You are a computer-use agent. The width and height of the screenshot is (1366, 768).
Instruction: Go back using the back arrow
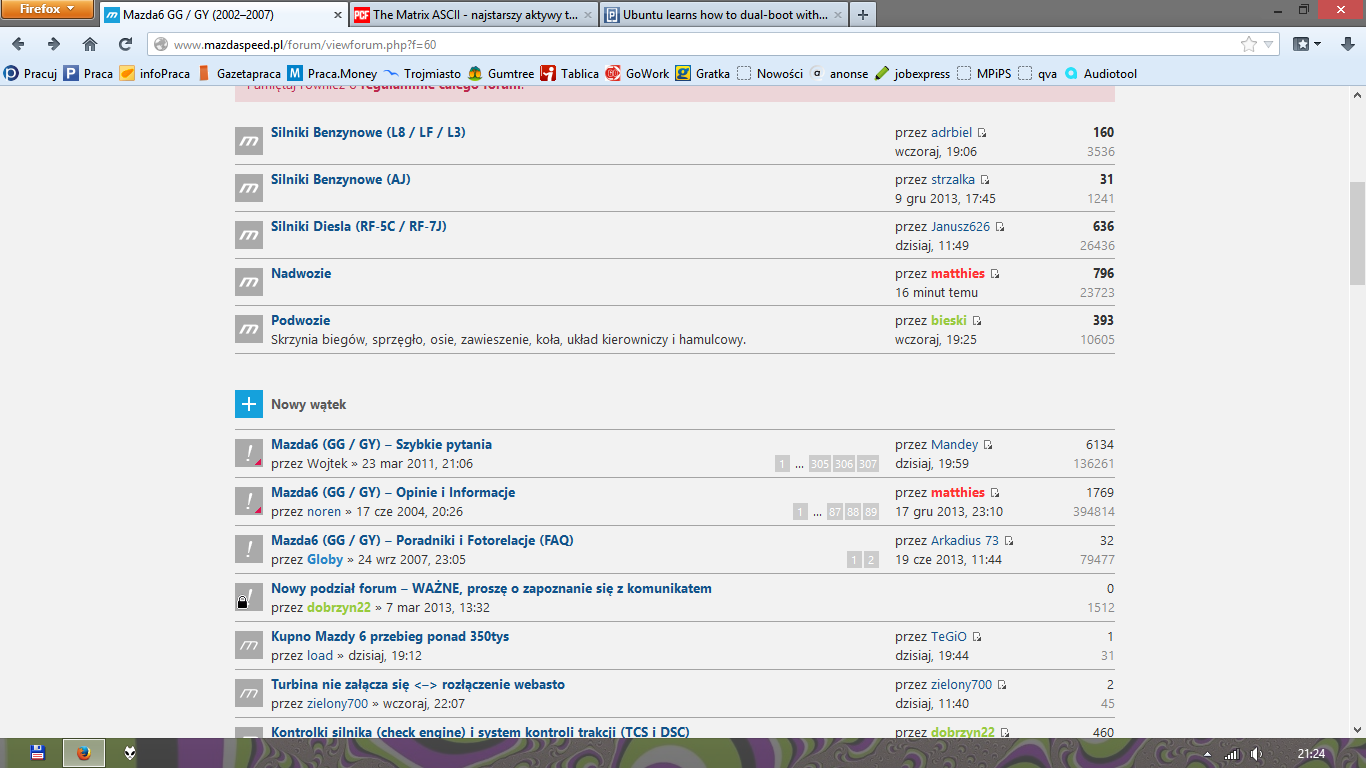(19, 44)
